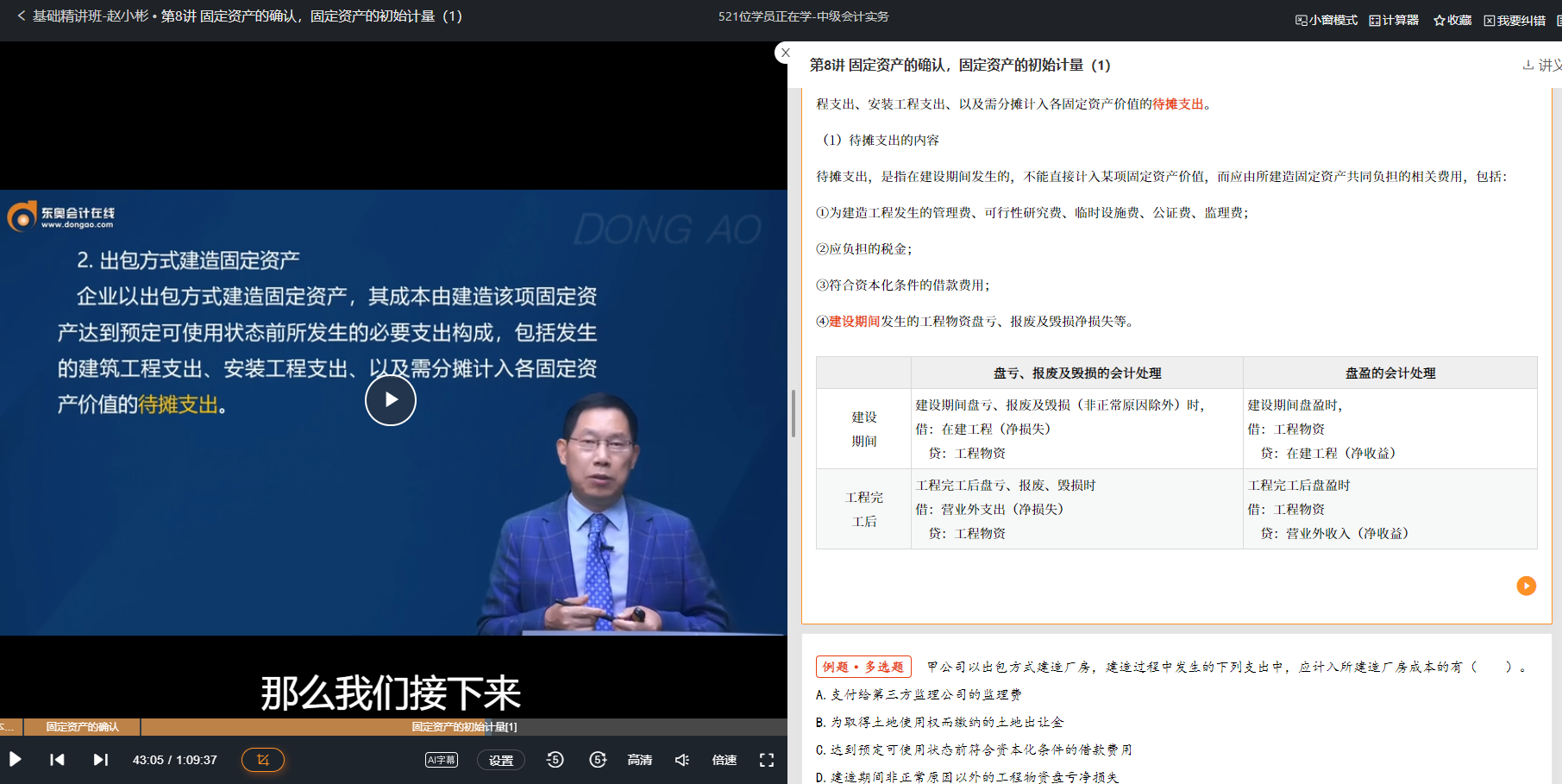Open the 倍速 playback speed options

pos(725,760)
